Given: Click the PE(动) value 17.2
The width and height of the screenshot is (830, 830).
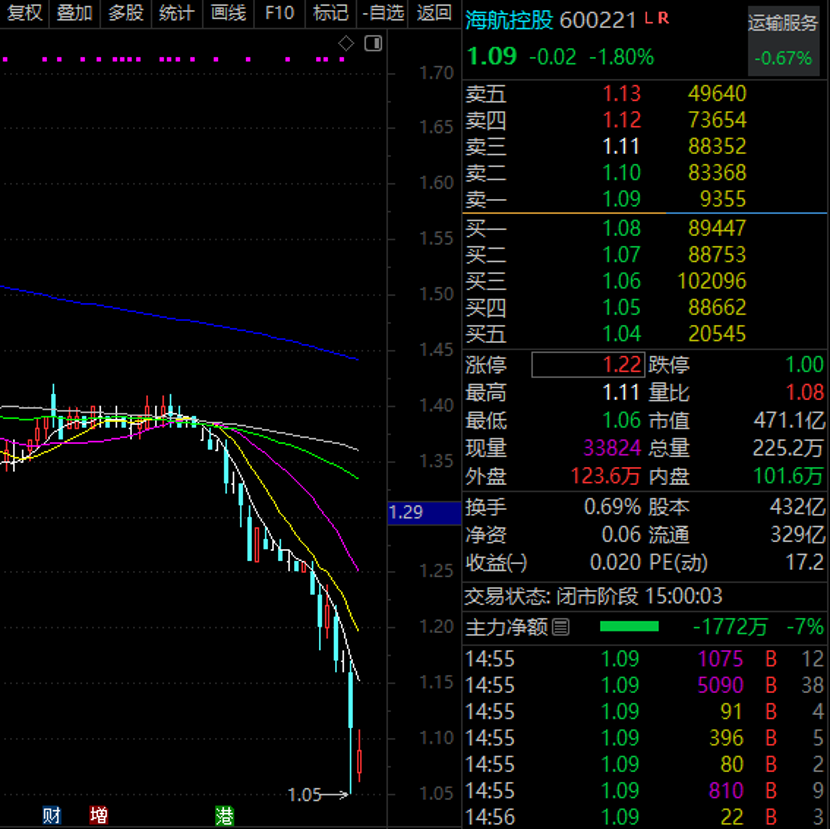Looking at the screenshot, I should [805, 562].
